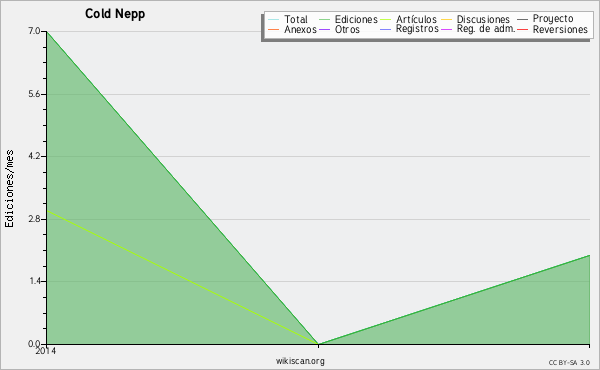This screenshot has width=600, height=370.
Task: Click the red Reversiones legend line swatch
Action: 522,29
